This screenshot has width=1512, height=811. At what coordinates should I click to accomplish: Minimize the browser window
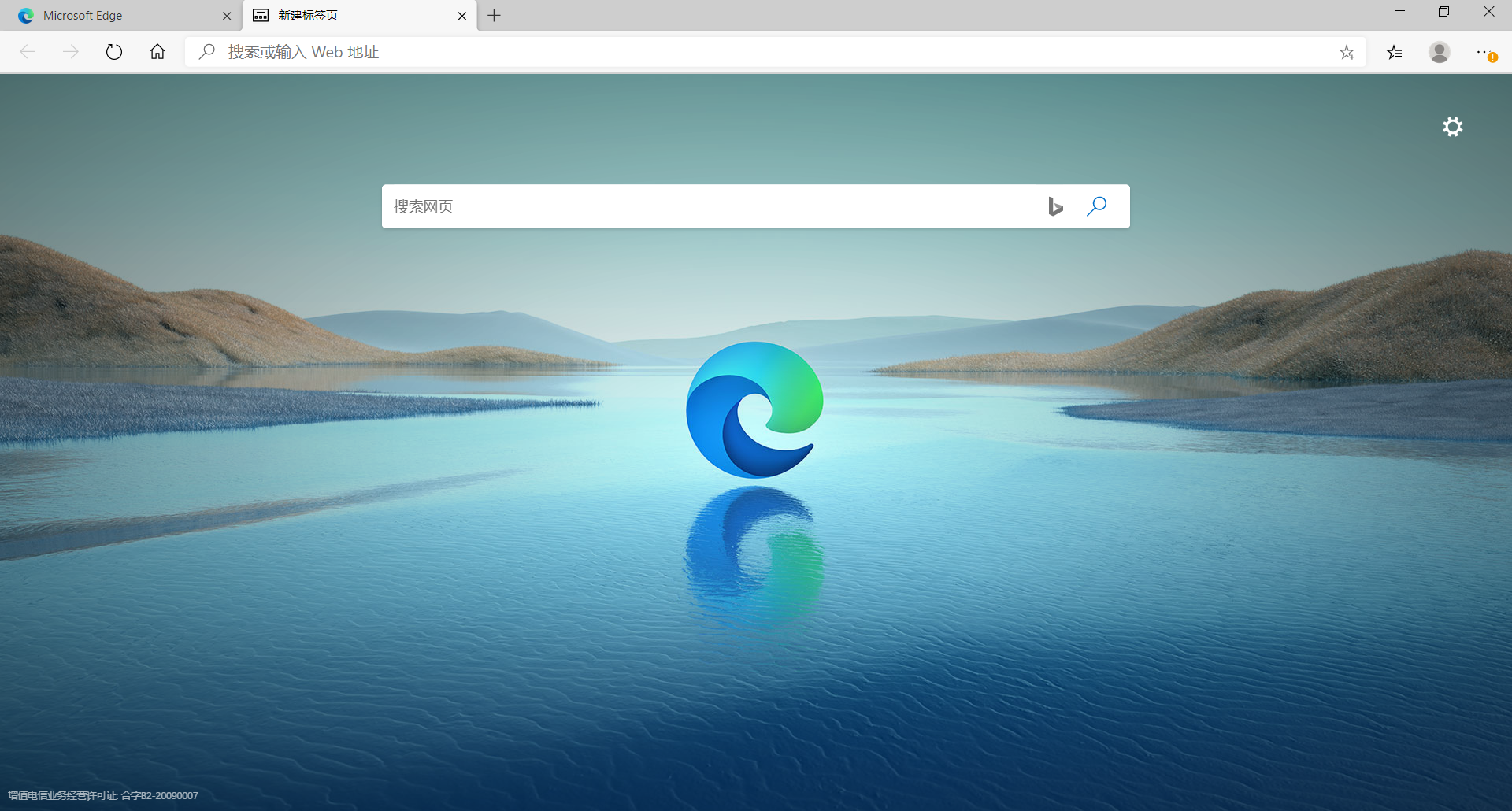(1399, 11)
